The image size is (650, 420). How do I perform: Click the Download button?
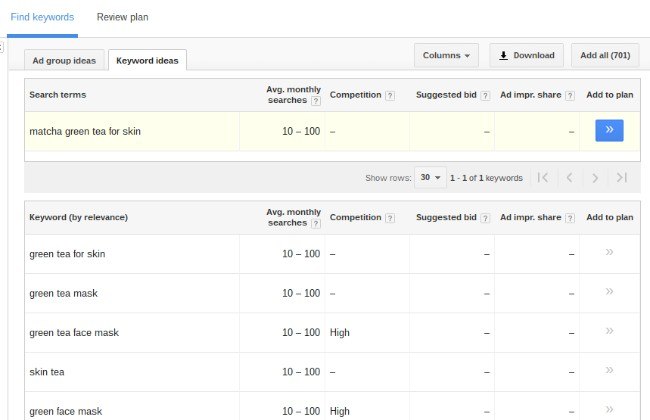(527, 55)
